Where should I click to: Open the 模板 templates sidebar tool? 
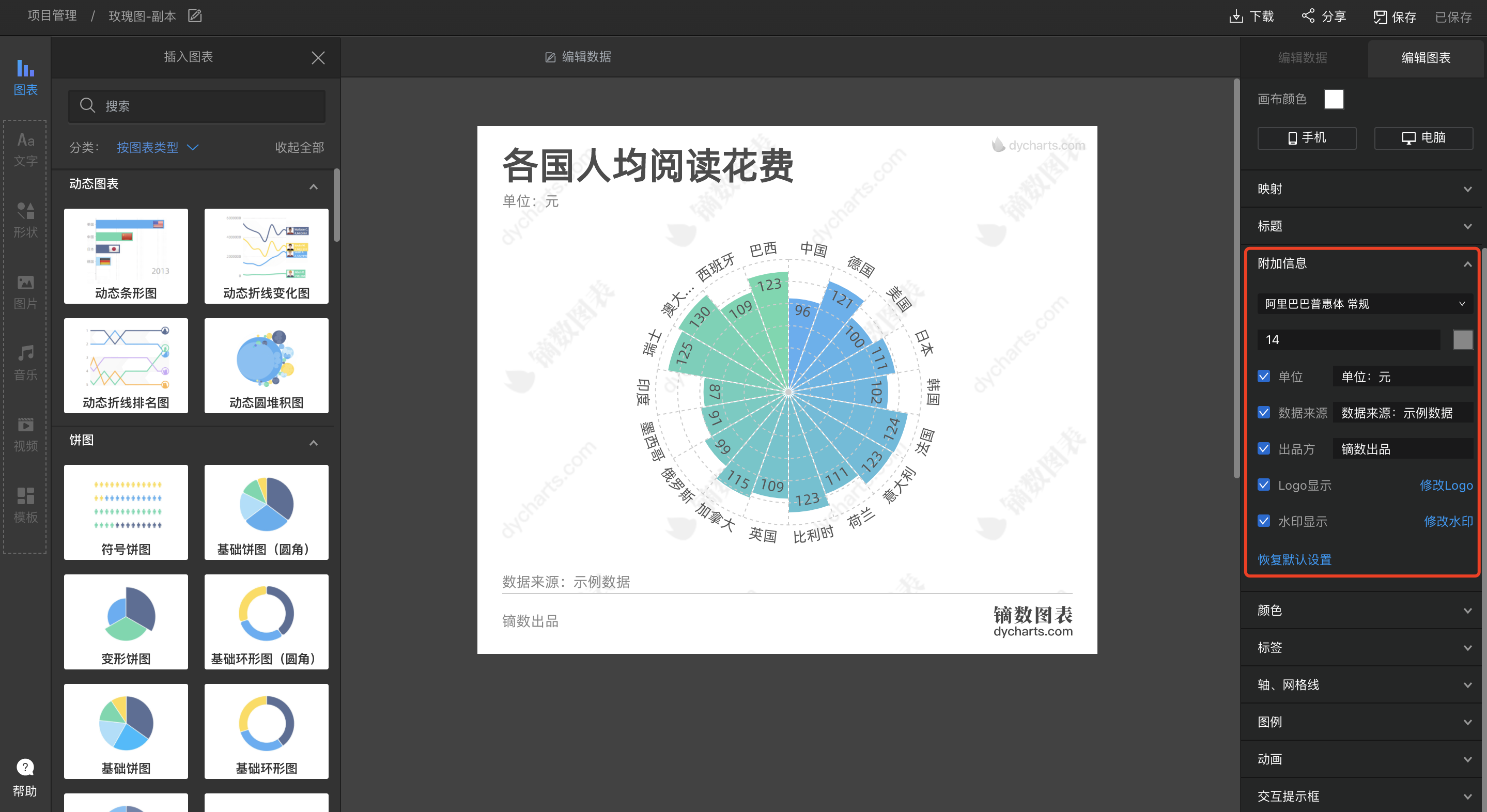tap(25, 505)
